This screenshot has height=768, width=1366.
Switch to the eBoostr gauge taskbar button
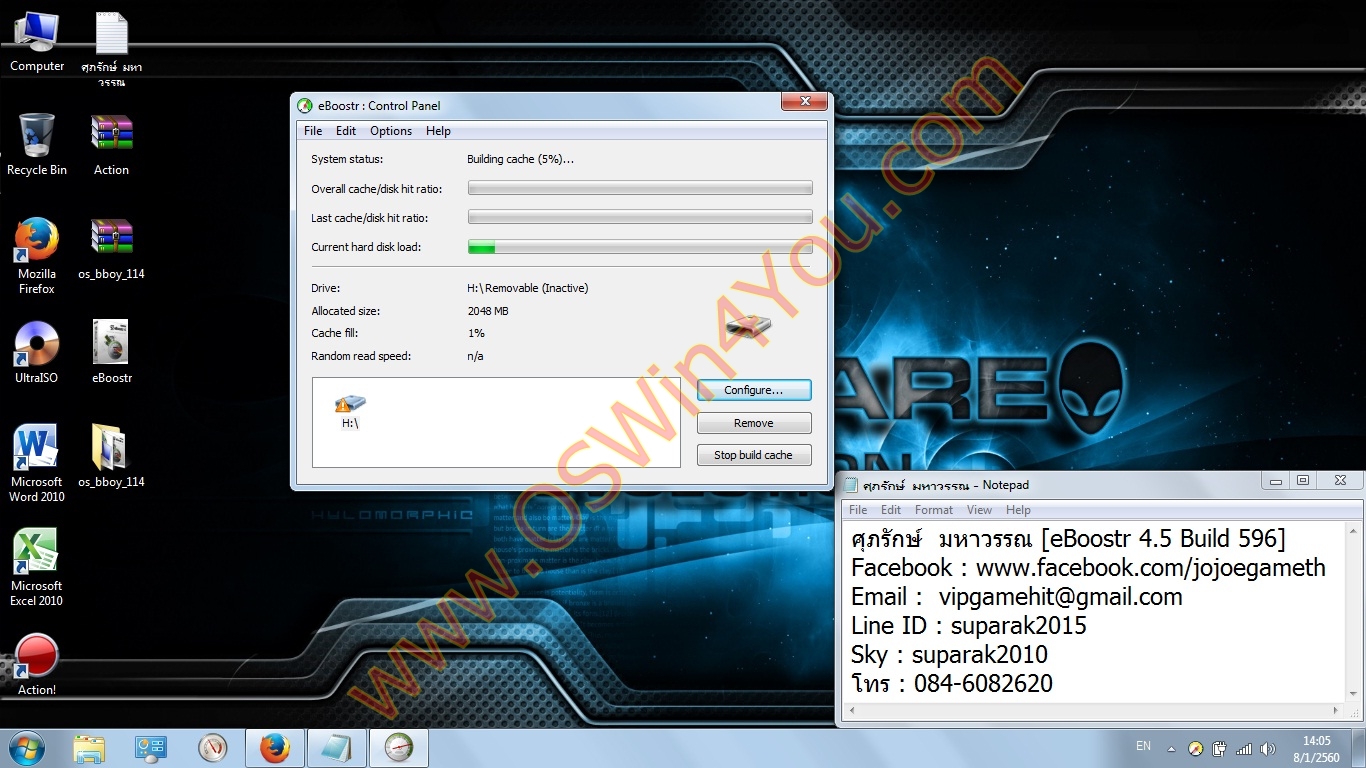(399, 748)
